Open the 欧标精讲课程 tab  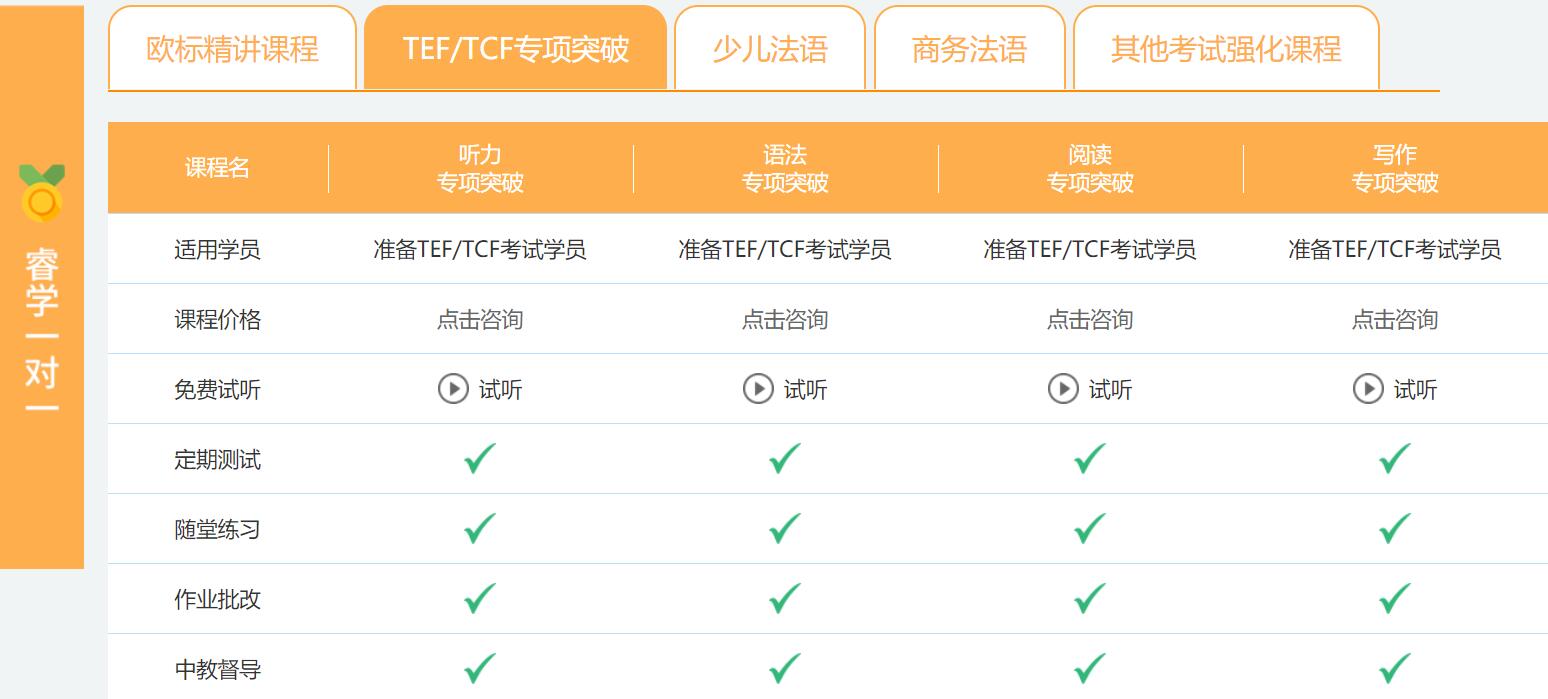click(x=232, y=46)
